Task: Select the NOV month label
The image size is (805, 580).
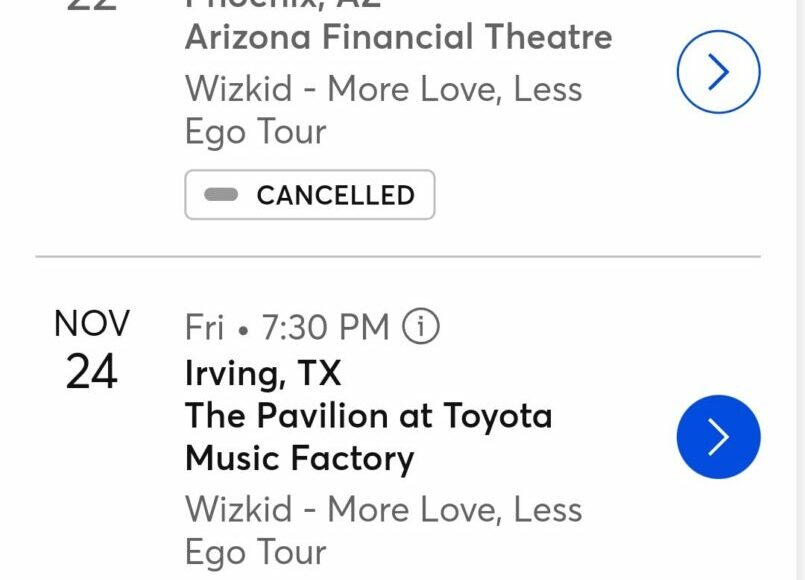Action: click(92, 324)
